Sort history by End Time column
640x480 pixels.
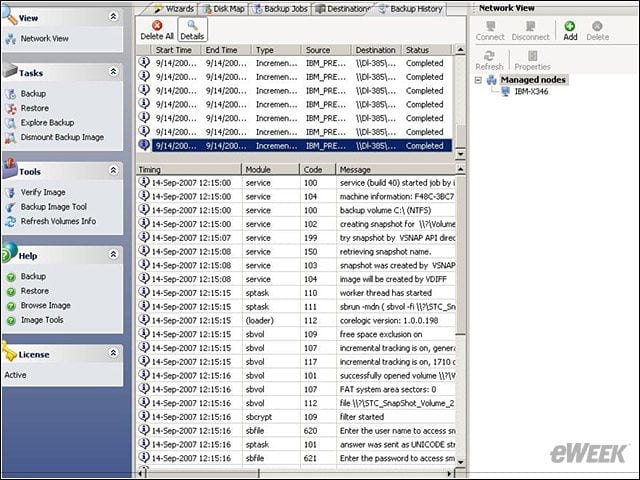(x=226, y=50)
